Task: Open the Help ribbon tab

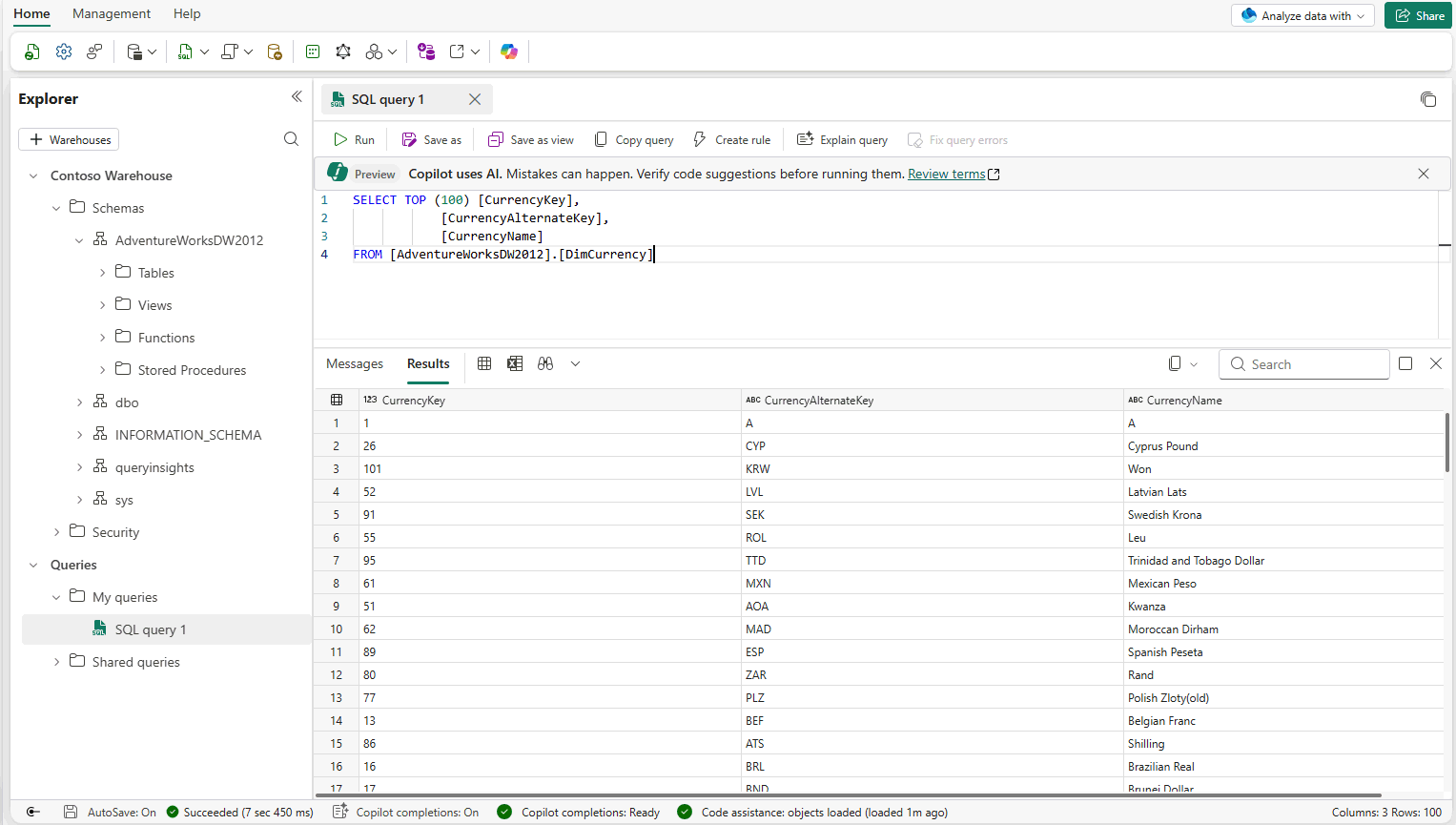Action: click(x=187, y=13)
